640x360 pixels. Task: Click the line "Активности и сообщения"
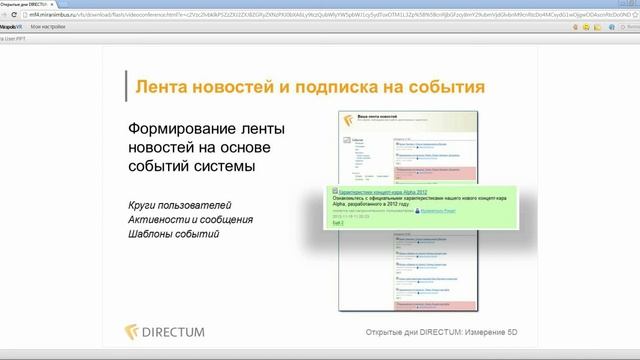(x=191, y=220)
